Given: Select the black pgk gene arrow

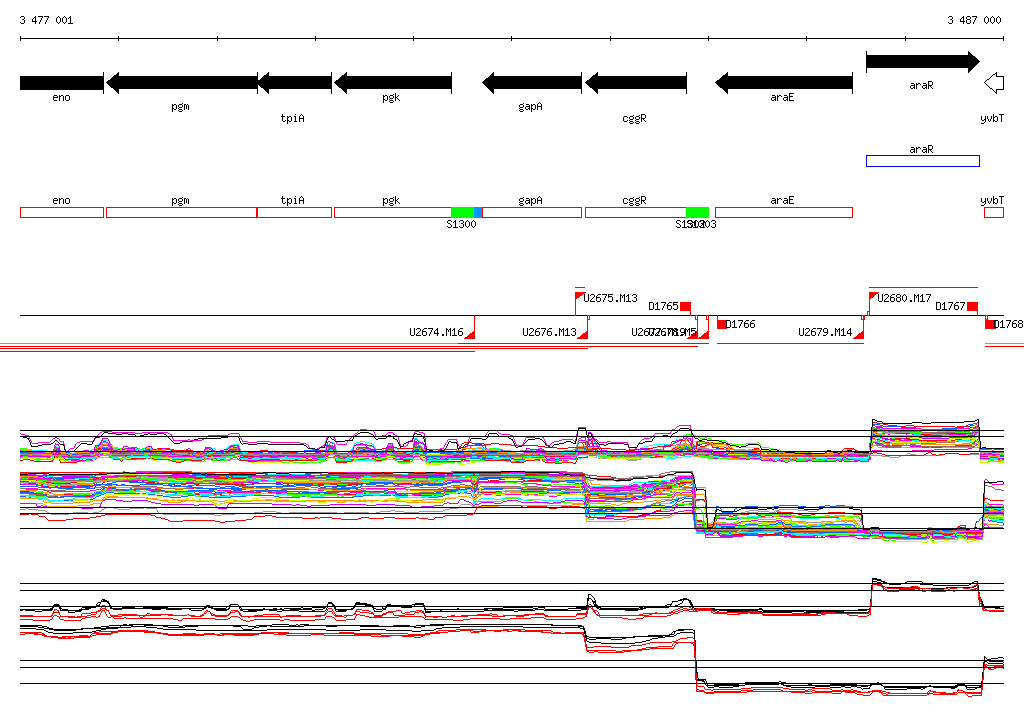Looking at the screenshot, I should 392,83.
